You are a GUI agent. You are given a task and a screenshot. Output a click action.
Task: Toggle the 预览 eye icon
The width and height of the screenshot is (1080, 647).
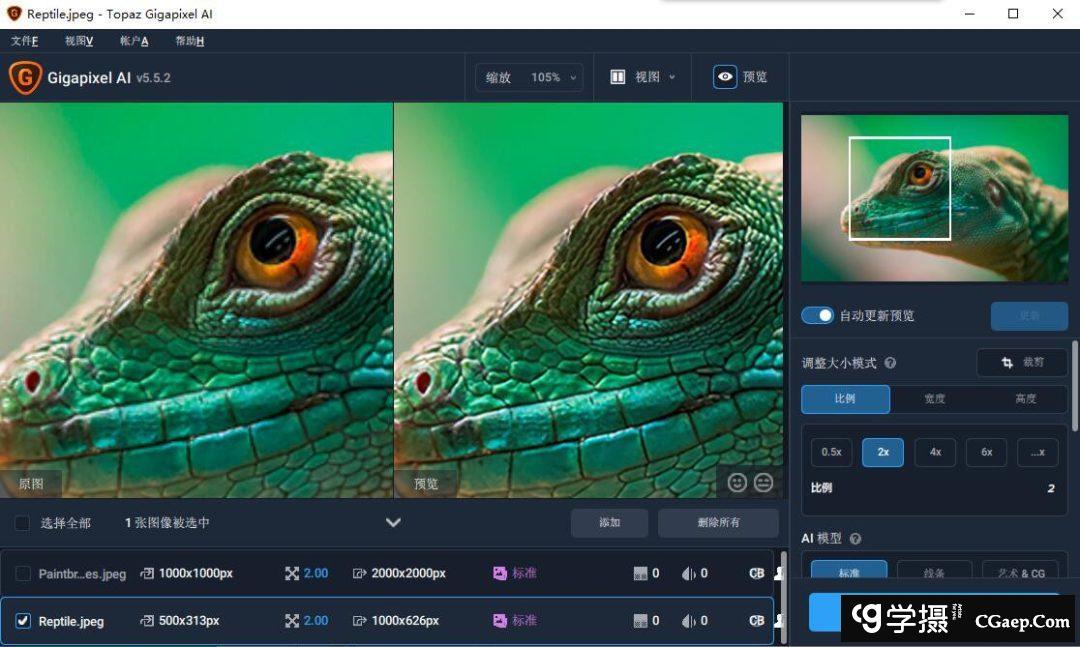725,77
